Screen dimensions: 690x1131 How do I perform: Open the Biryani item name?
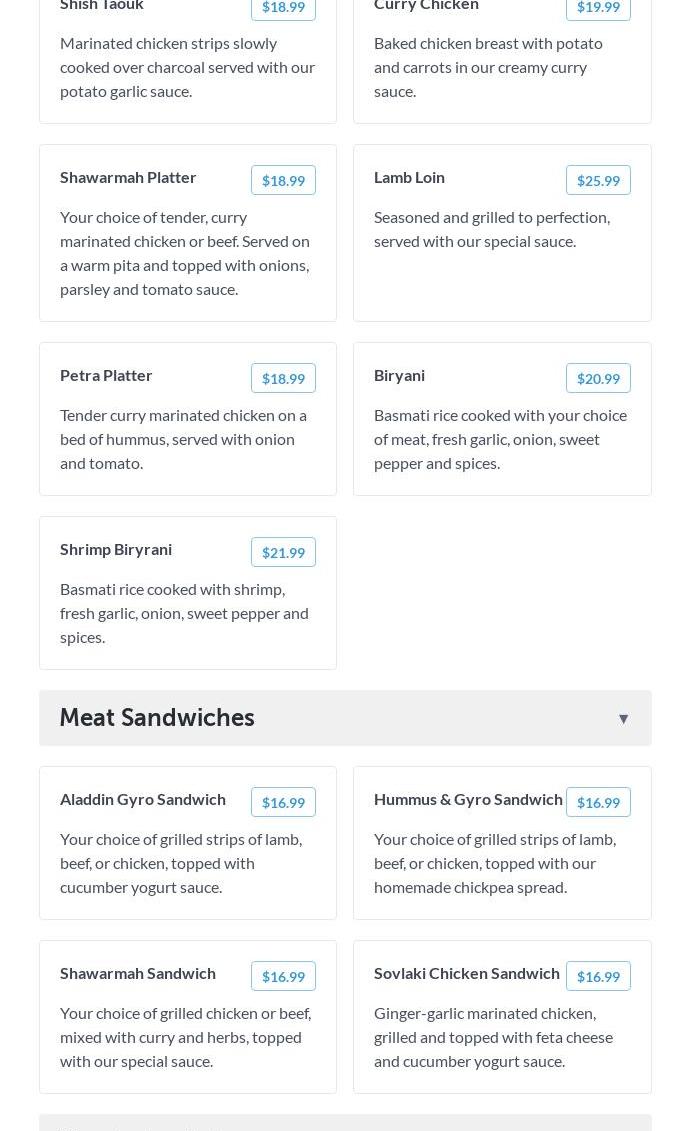(x=399, y=375)
